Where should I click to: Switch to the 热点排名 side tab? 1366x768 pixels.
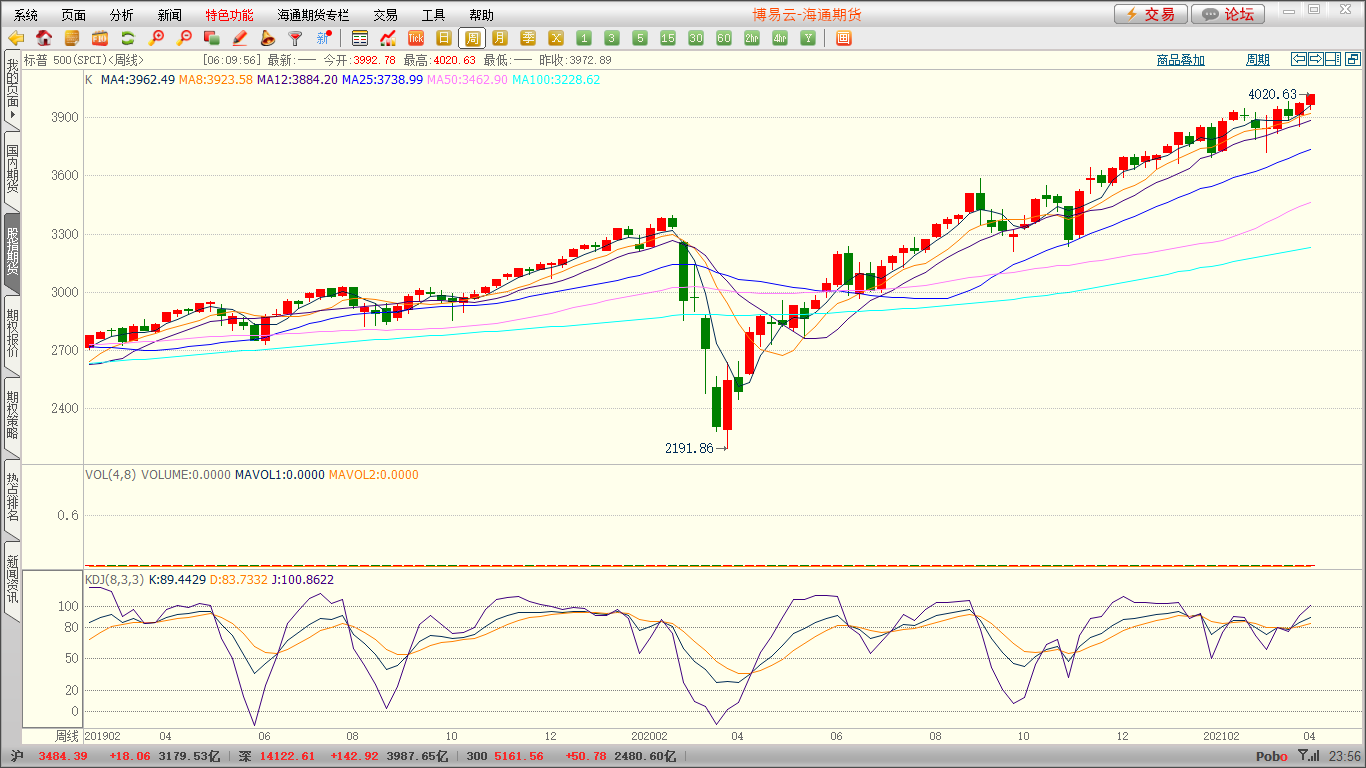[12, 498]
